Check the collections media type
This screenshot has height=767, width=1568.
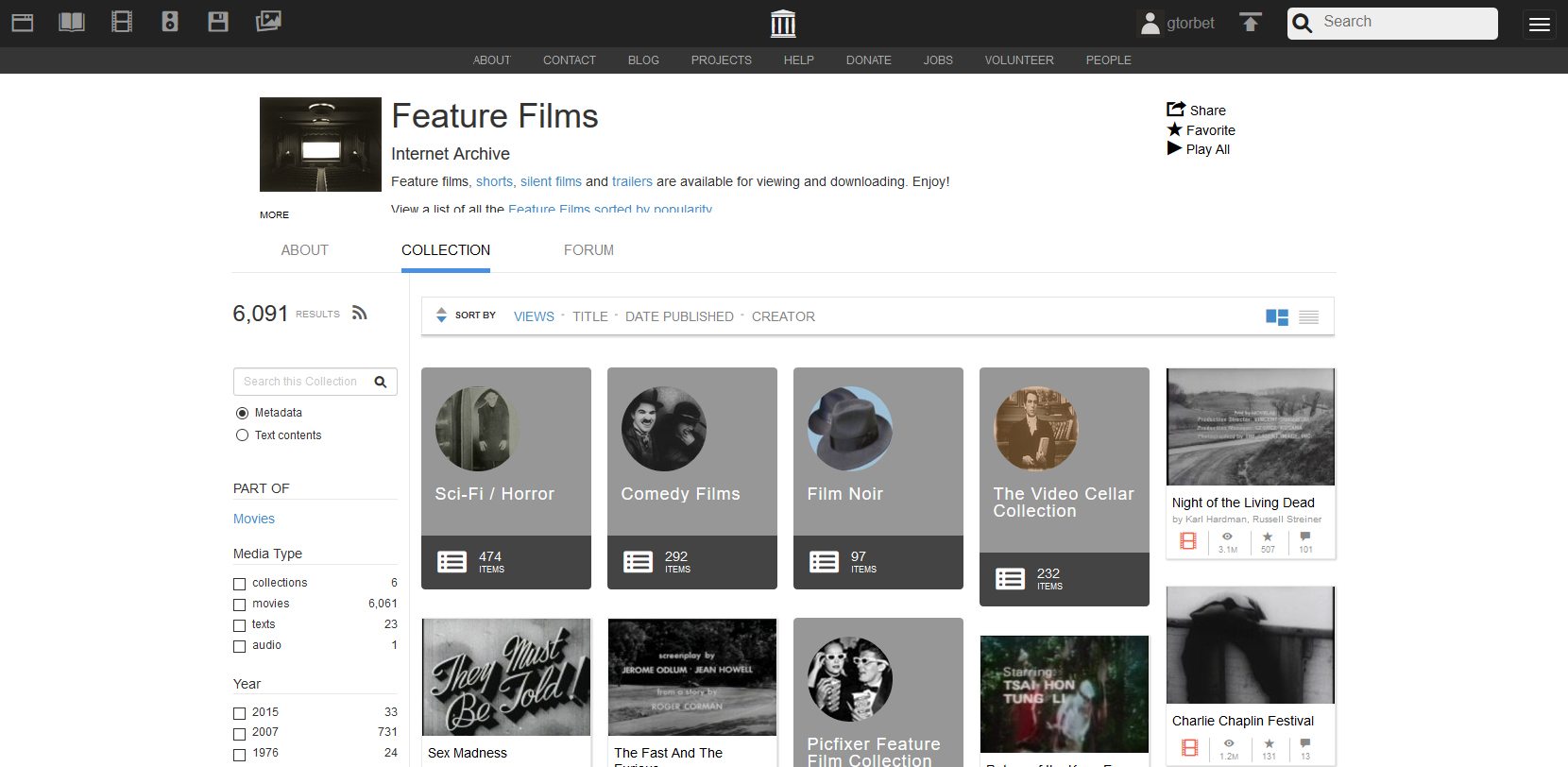point(239,584)
